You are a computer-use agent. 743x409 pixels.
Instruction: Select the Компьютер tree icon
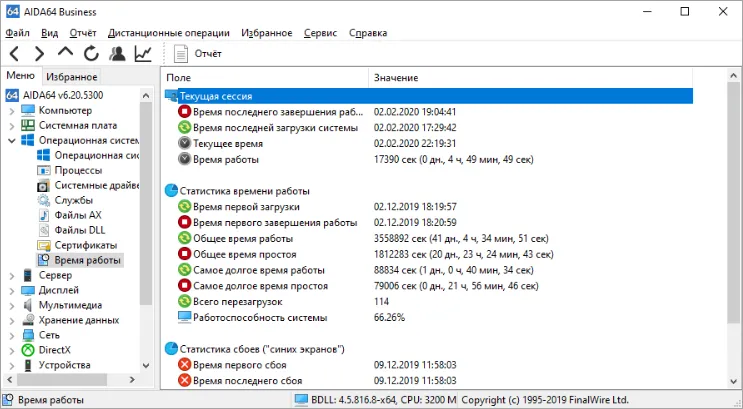[x=28, y=110]
